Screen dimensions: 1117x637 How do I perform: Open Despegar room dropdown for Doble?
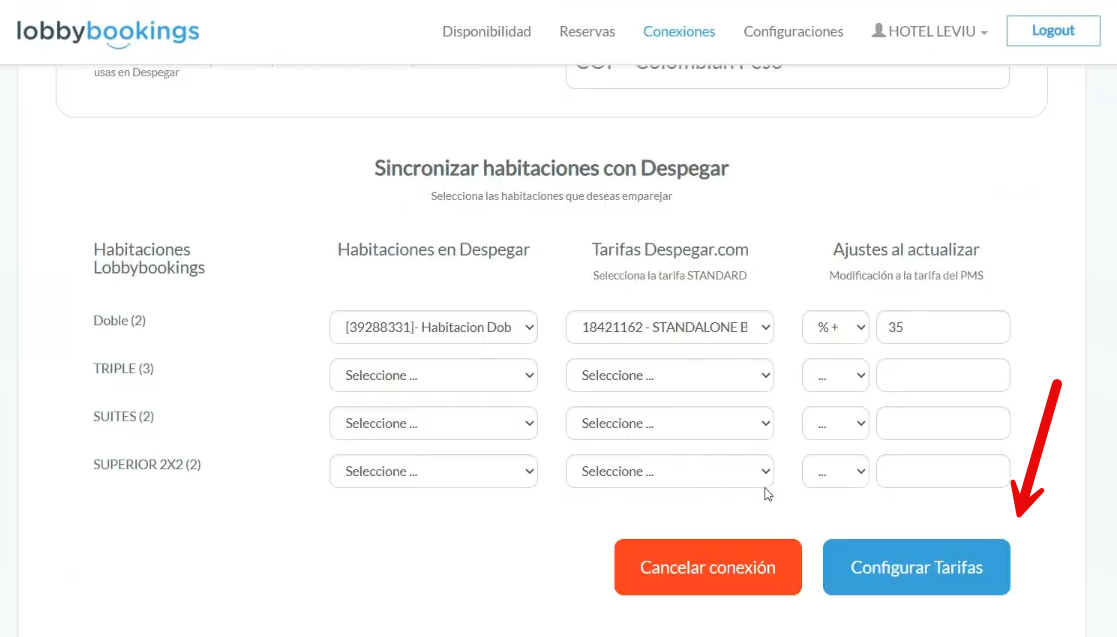(434, 327)
